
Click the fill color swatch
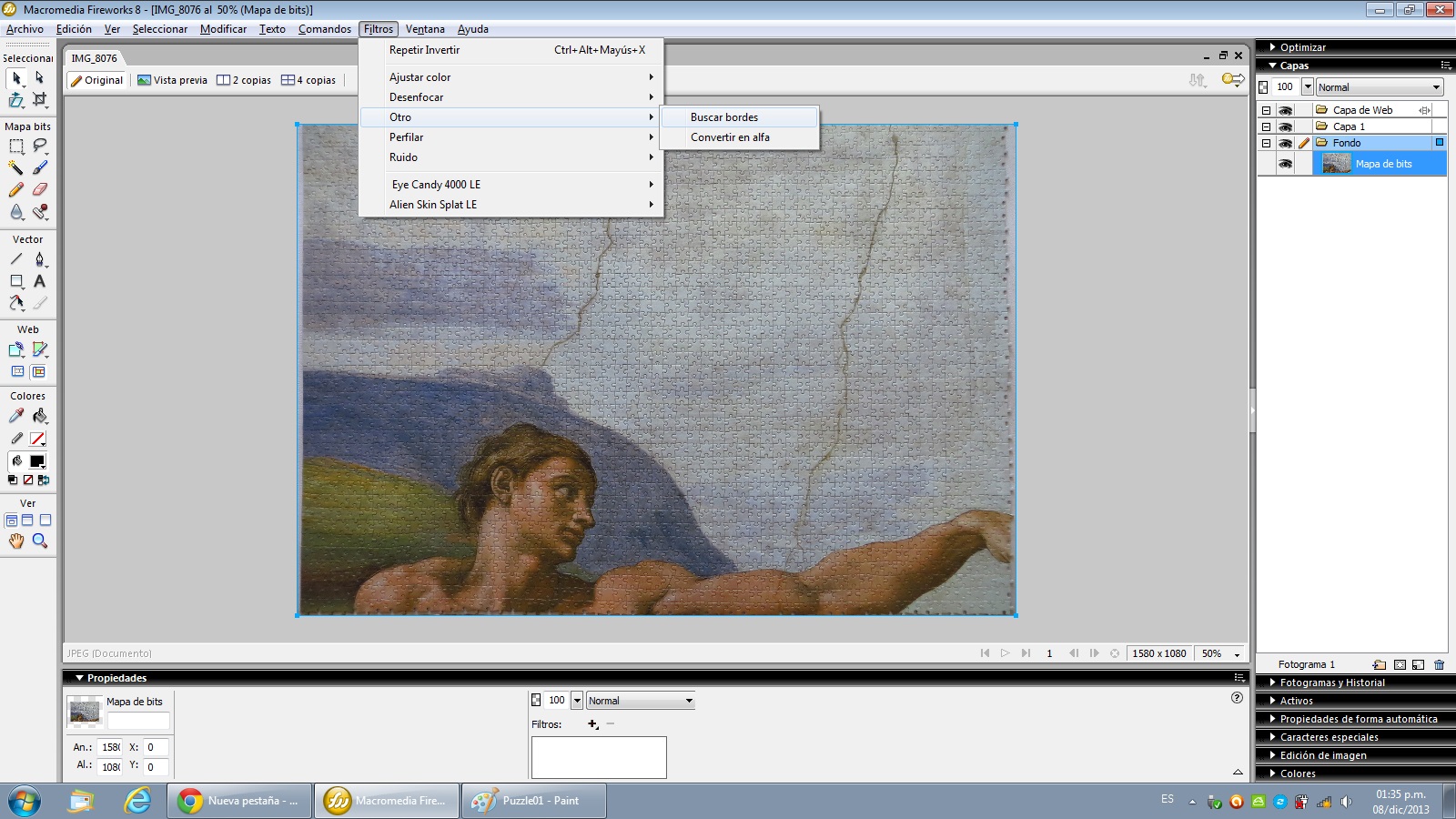(x=37, y=461)
